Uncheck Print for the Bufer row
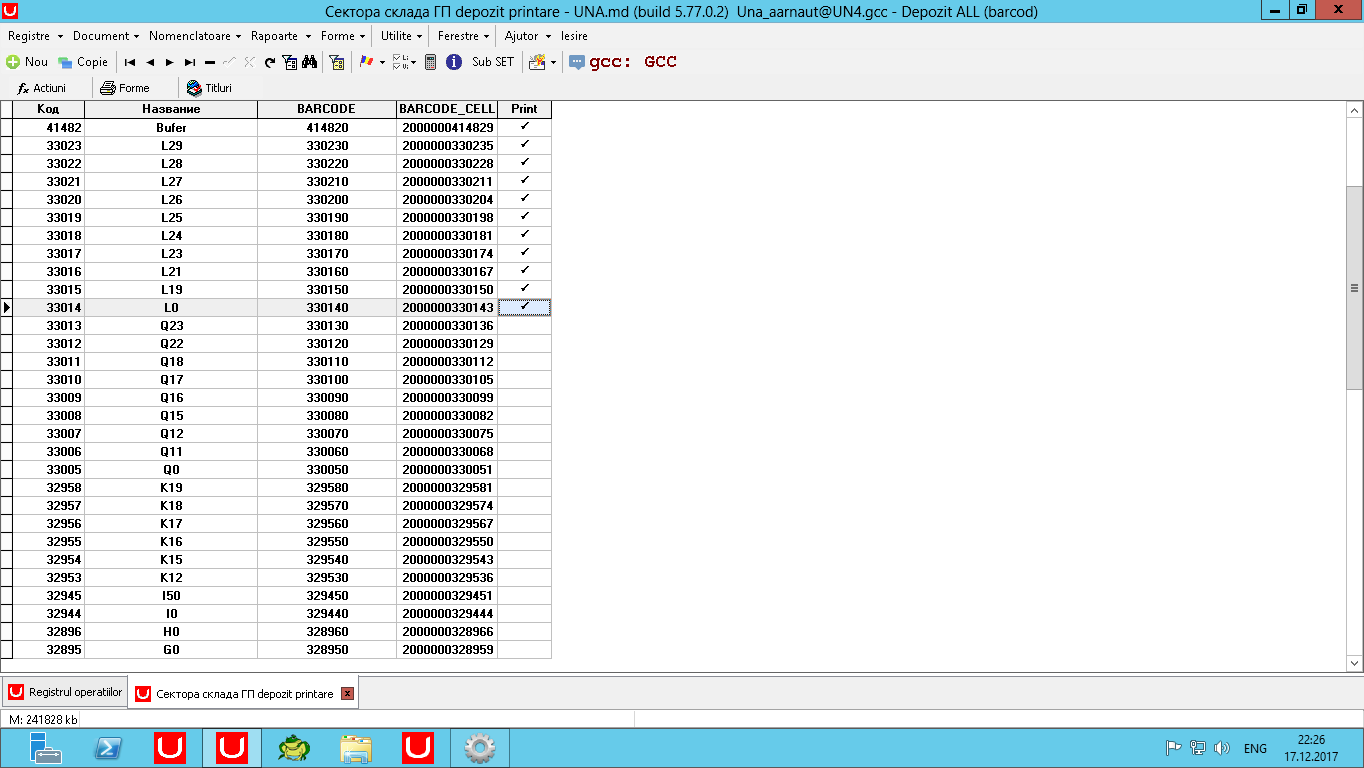Screen dimensions: 1364x768 524,127
